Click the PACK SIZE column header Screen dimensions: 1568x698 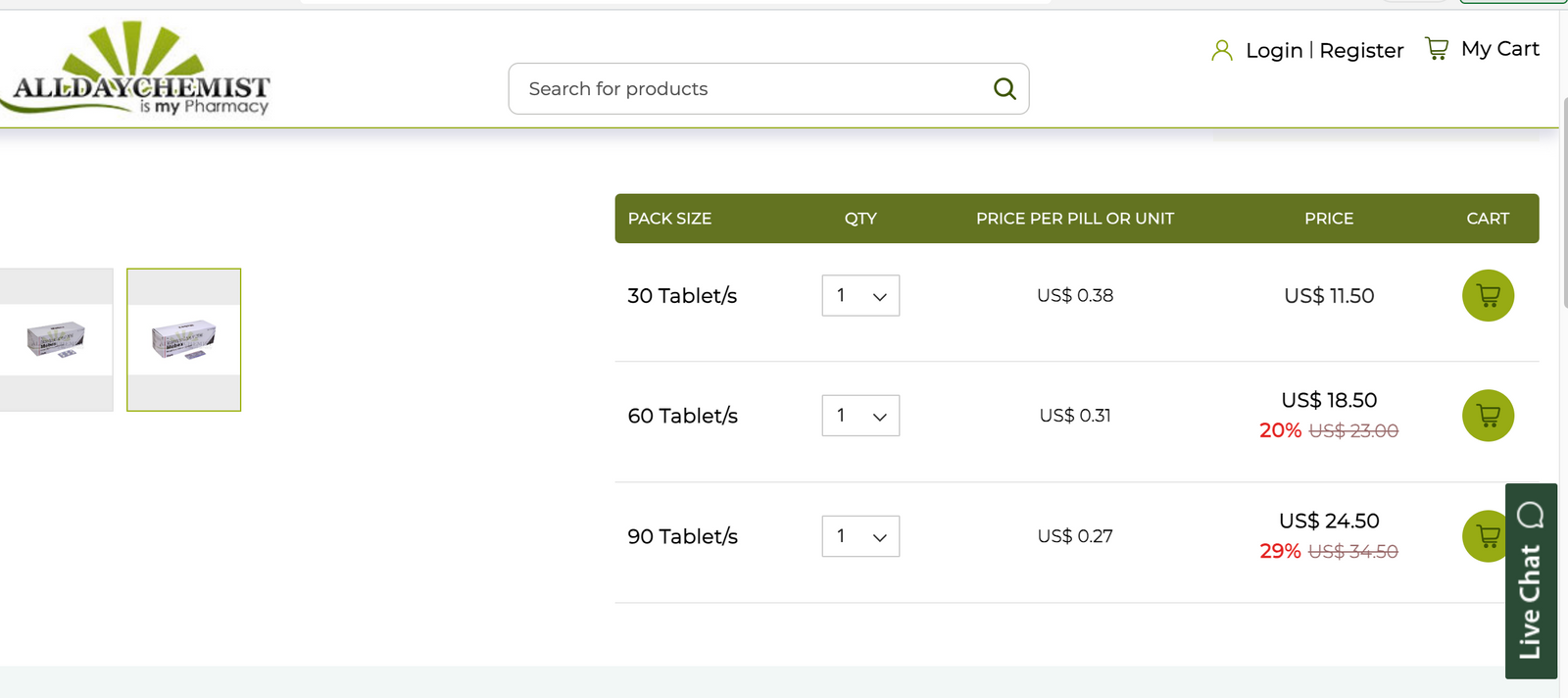click(x=669, y=219)
